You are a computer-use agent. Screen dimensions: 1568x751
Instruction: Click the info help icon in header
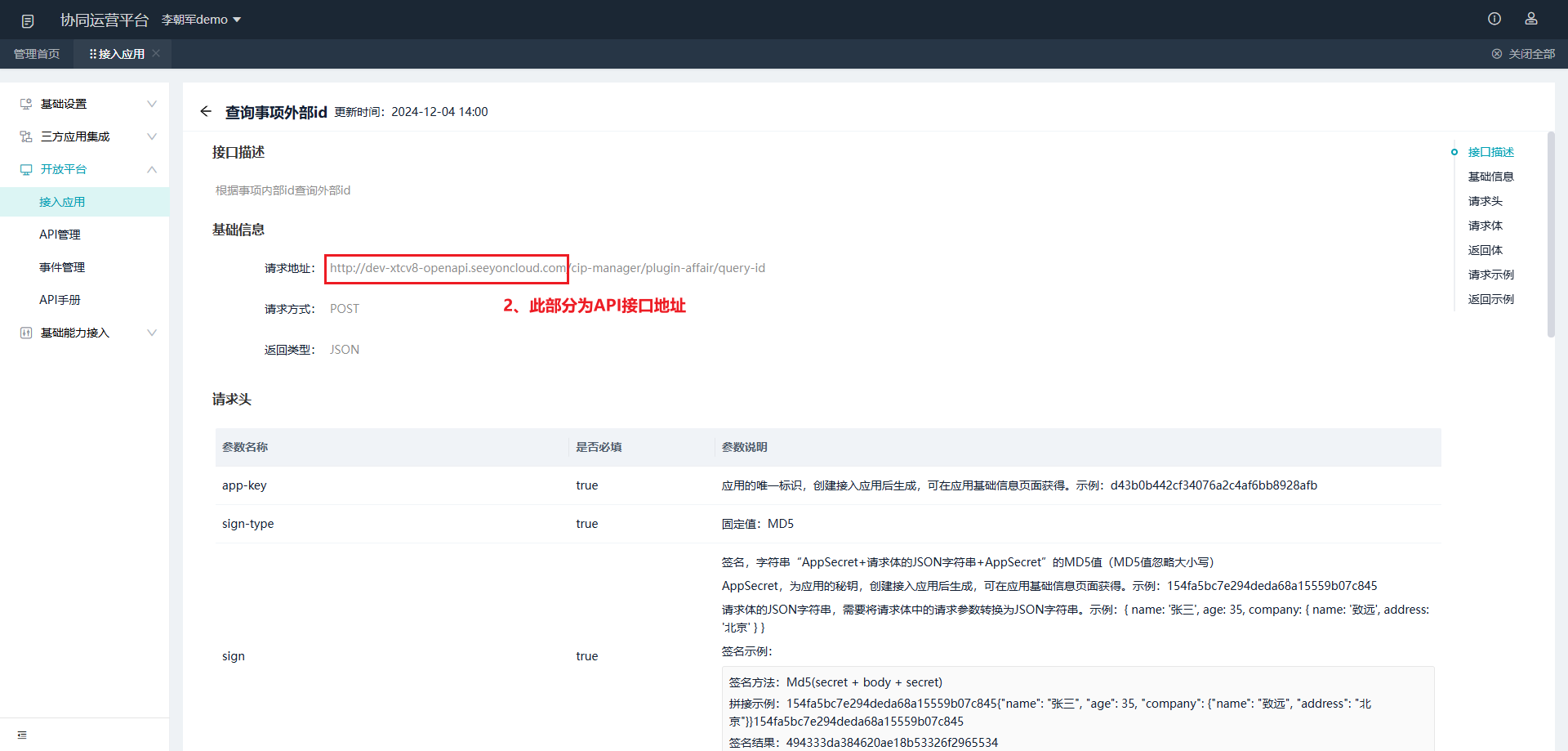[1494, 19]
